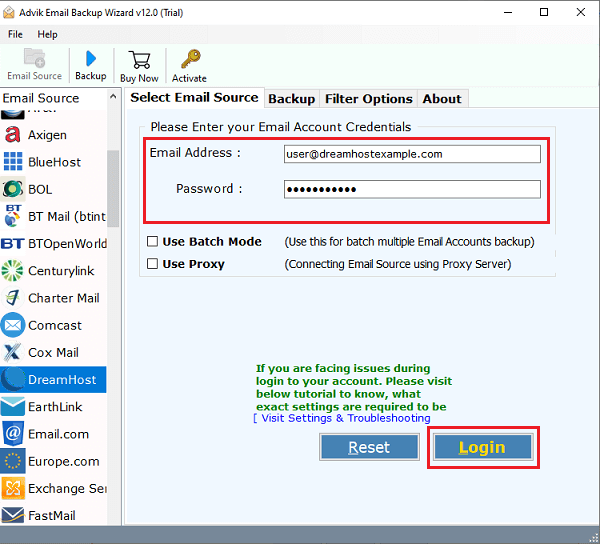The width and height of the screenshot is (600, 544).
Task: Select the BlueHost grid icon
Action: (x=13, y=161)
